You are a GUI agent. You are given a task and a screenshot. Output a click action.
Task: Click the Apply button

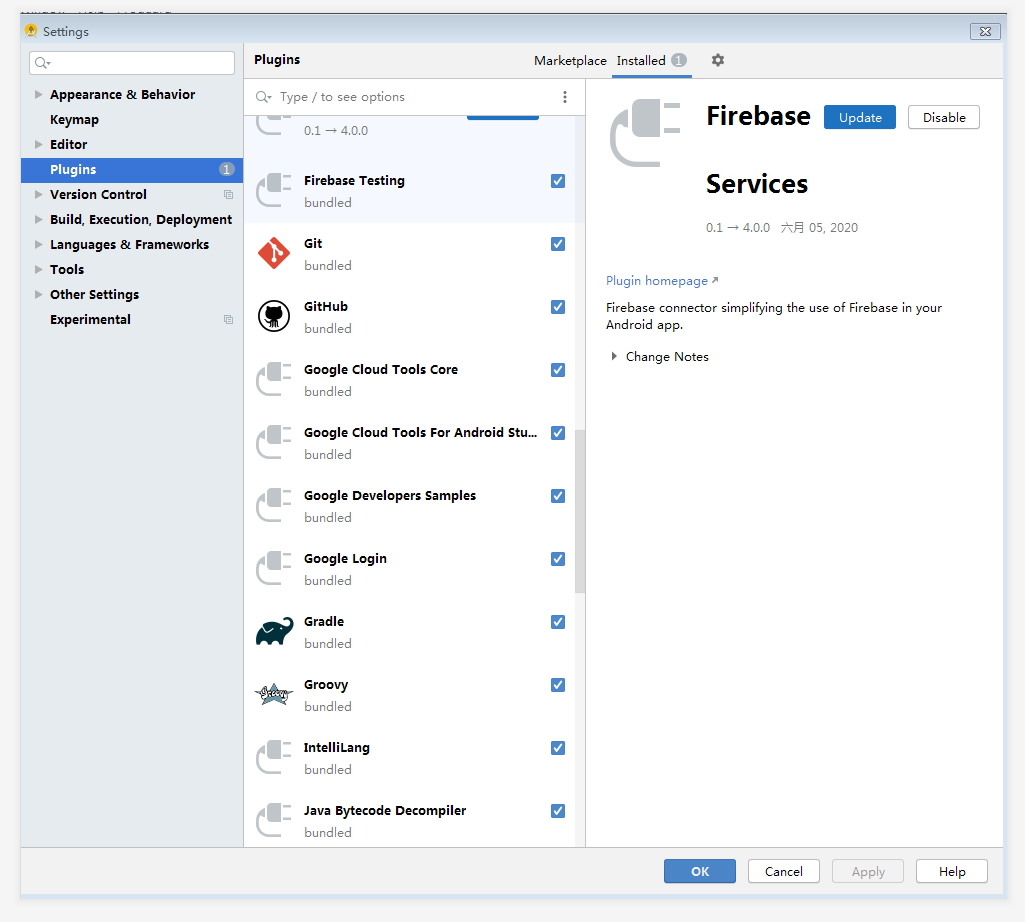coord(868,871)
